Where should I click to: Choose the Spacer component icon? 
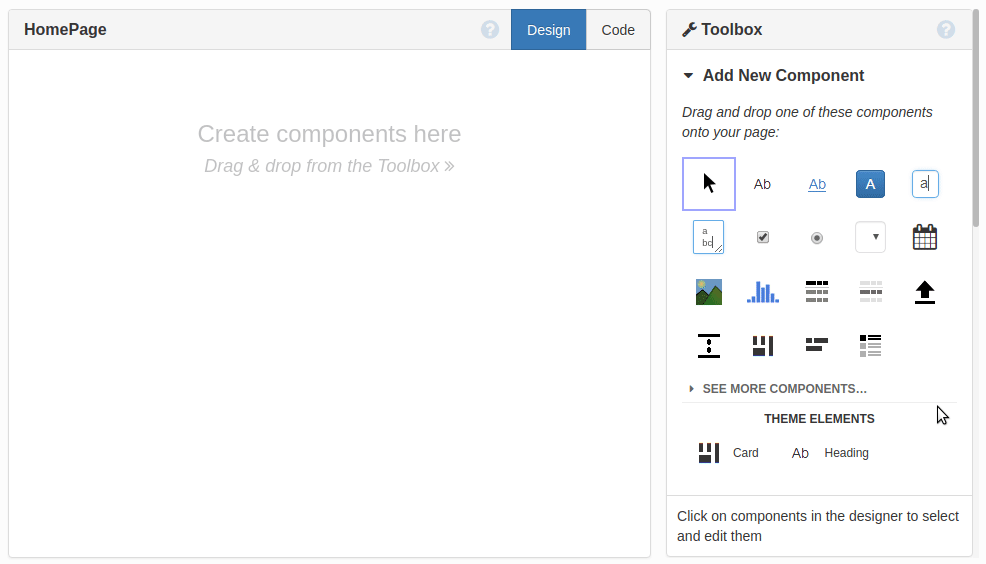point(708,346)
